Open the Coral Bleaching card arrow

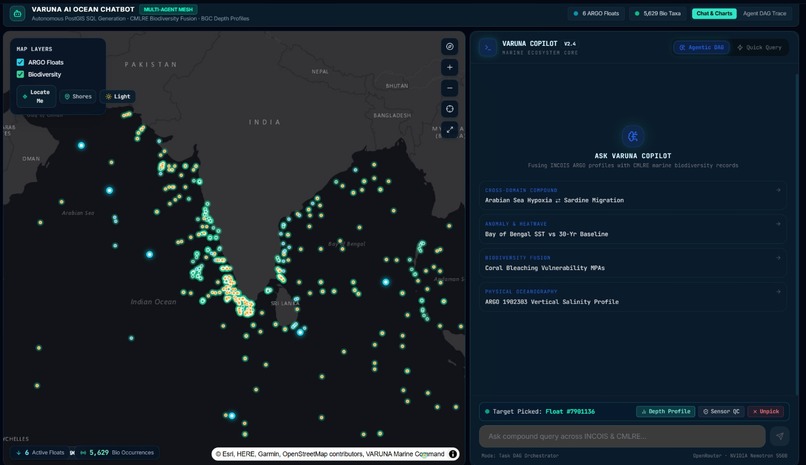778,258
